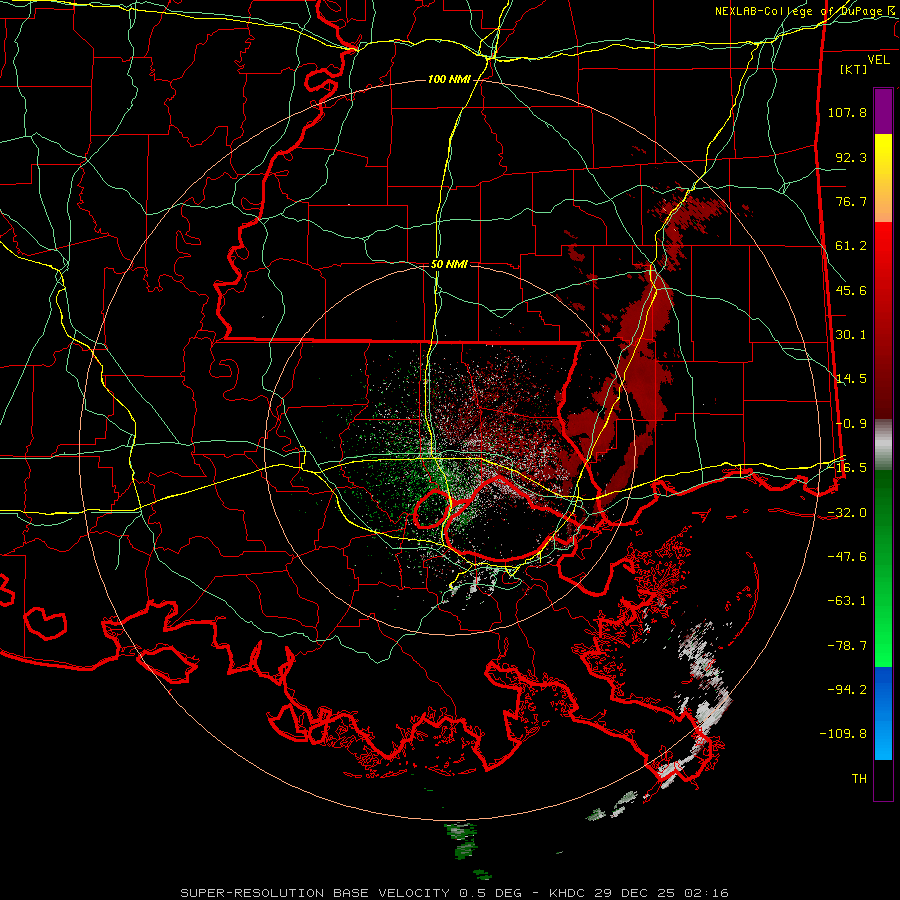This screenshot has height=900, width=900.
Task: Click the 61.2 velocity legend value
Action: pyautogui.click(x=851, y=246)
